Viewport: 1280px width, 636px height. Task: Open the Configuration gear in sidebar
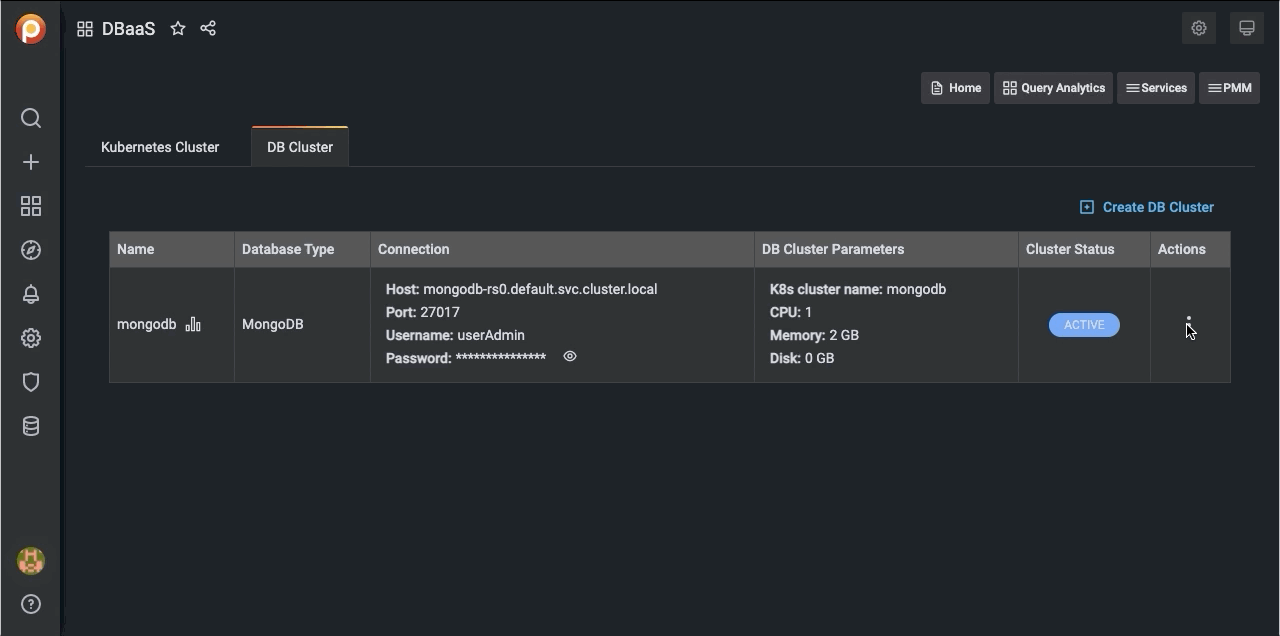point(31,338)
